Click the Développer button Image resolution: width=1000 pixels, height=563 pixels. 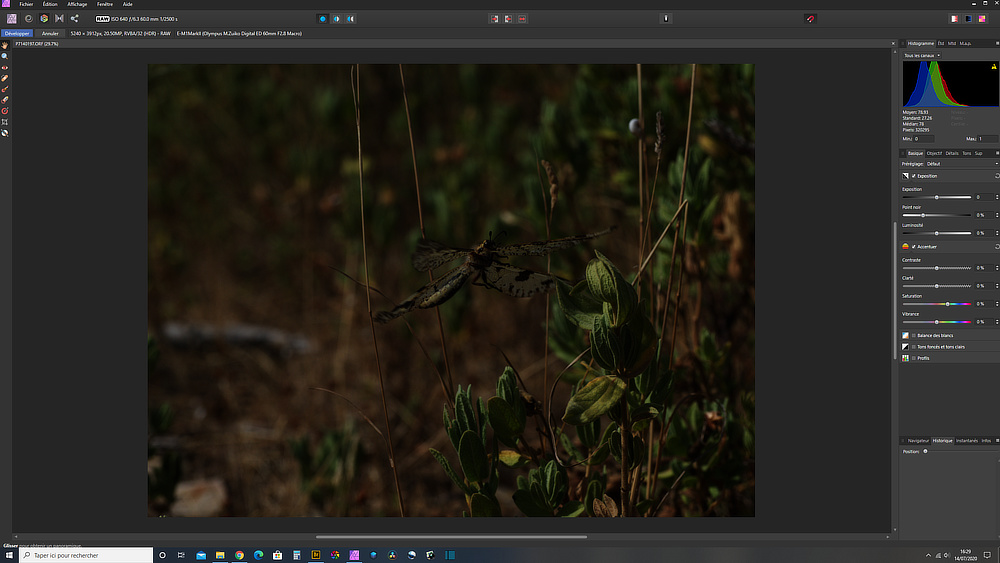point(17,33)
